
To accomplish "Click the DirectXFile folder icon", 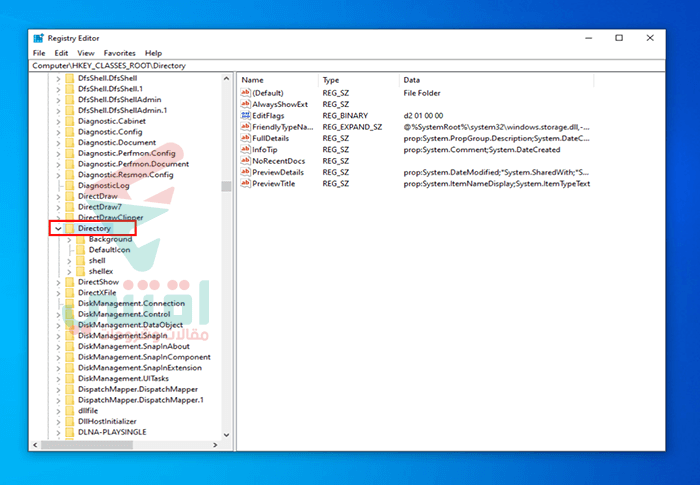I will (x=70, y=293).
